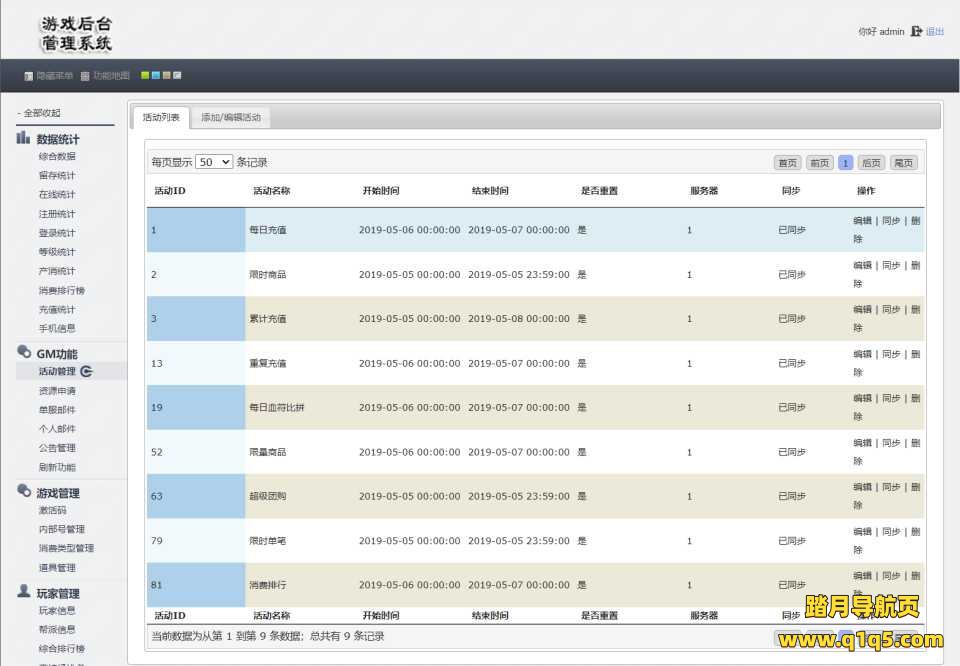960x666 pixels.
Task: Click the logout icon beside 退出
Action: (x=916, y=32)
